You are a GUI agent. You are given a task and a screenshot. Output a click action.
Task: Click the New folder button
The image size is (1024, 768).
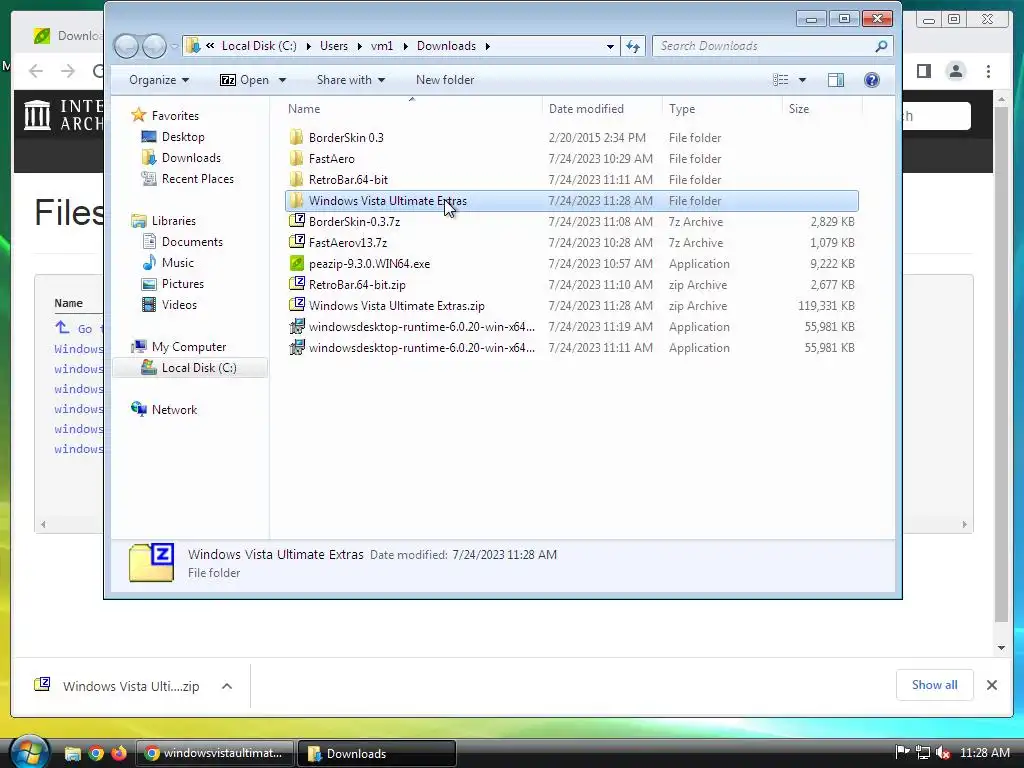(x=445, y=80)
